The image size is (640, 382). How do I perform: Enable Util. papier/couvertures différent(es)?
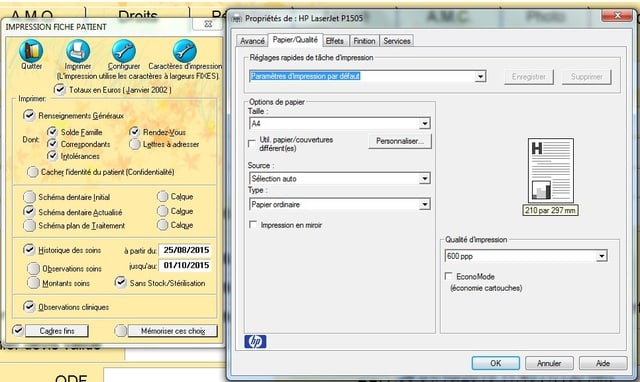click(252, 144)
